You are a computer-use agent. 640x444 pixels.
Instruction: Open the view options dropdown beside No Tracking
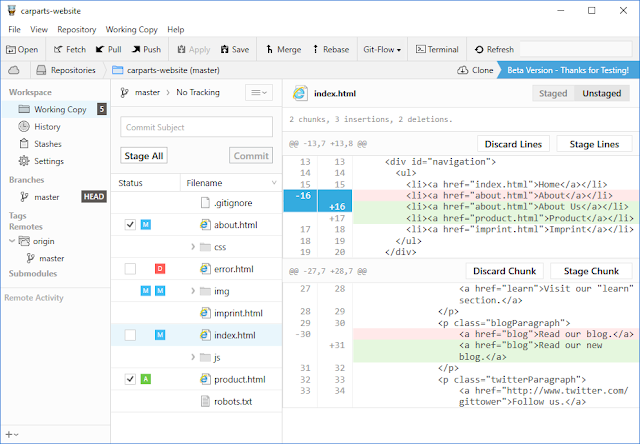click(259, 93)
